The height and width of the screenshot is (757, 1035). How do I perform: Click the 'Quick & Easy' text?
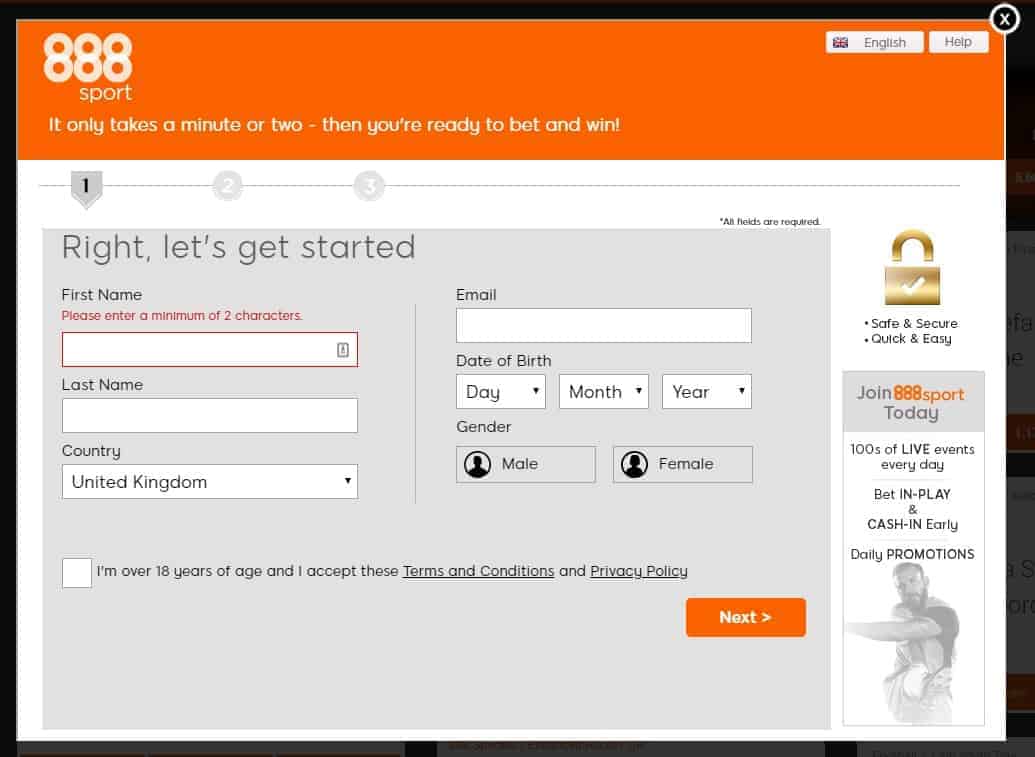[911, 339]
